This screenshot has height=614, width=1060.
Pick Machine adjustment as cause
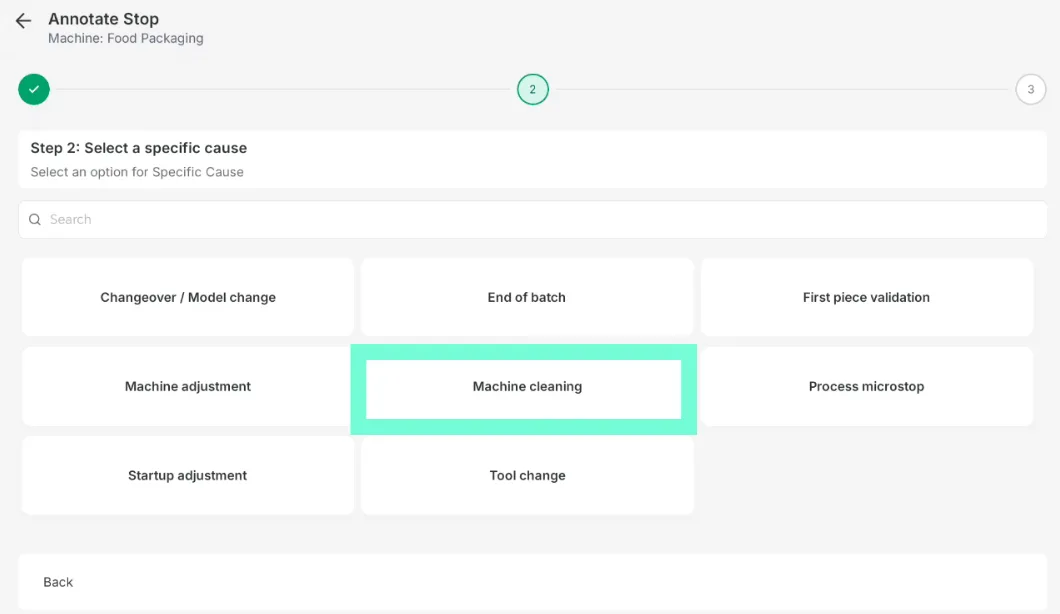[188, 387]
